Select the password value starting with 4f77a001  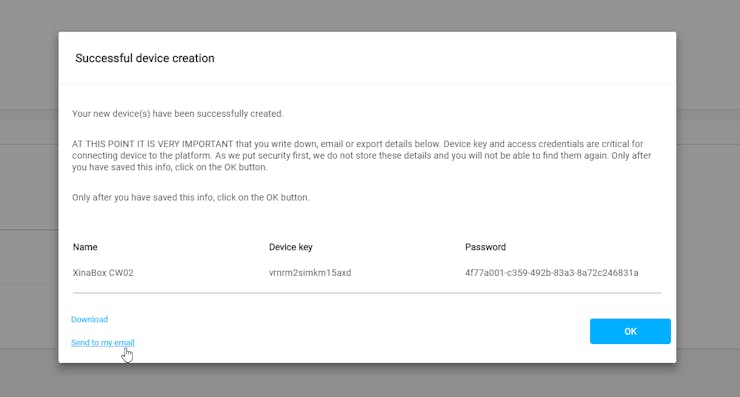click(551, 272)
